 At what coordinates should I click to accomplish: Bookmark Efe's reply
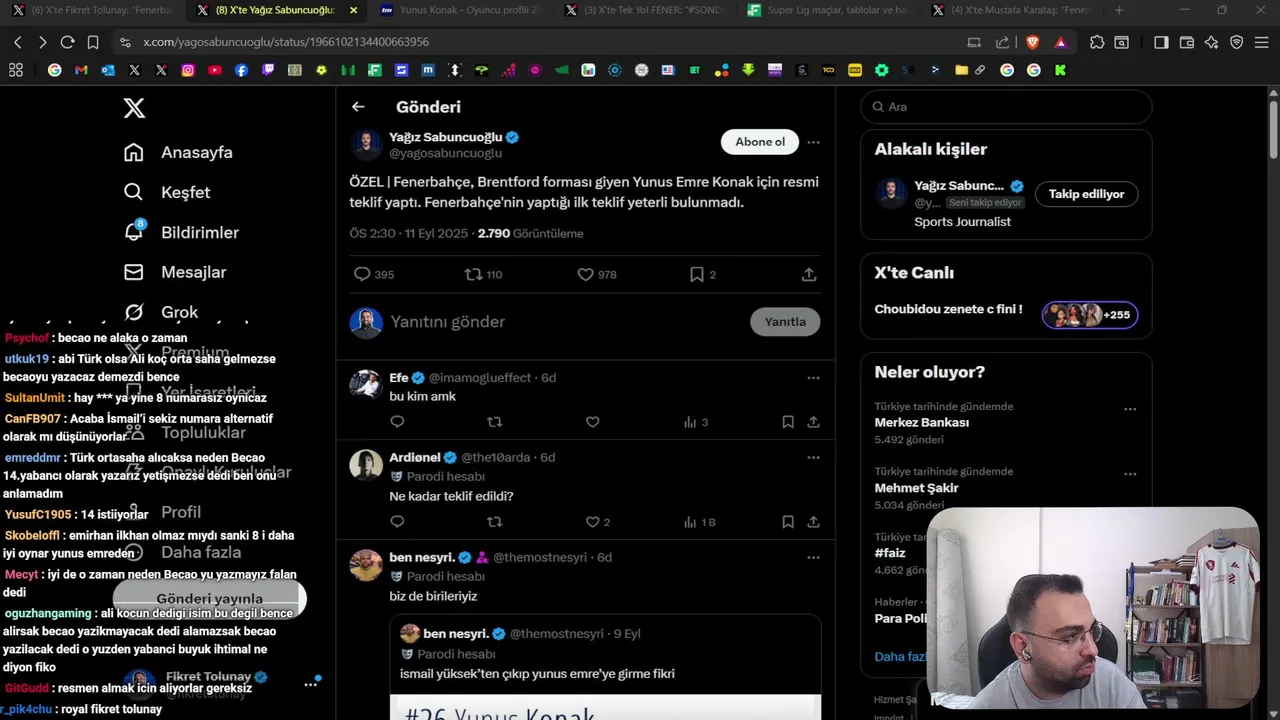pos(788,422)
